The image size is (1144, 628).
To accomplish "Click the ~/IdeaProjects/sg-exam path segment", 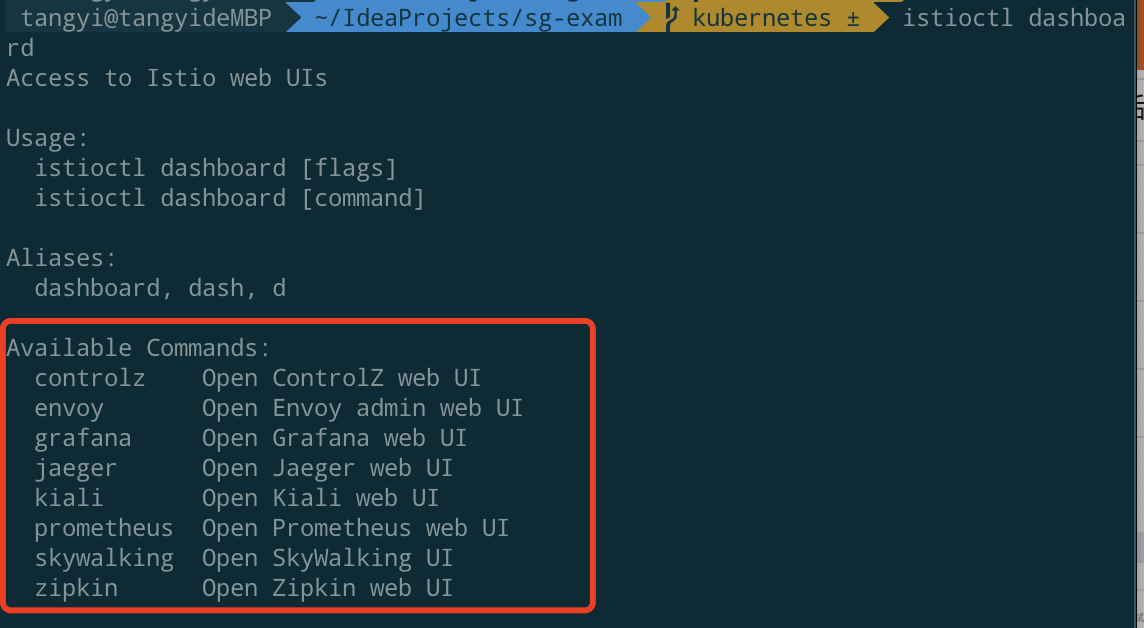I will [x=468, y=18].
